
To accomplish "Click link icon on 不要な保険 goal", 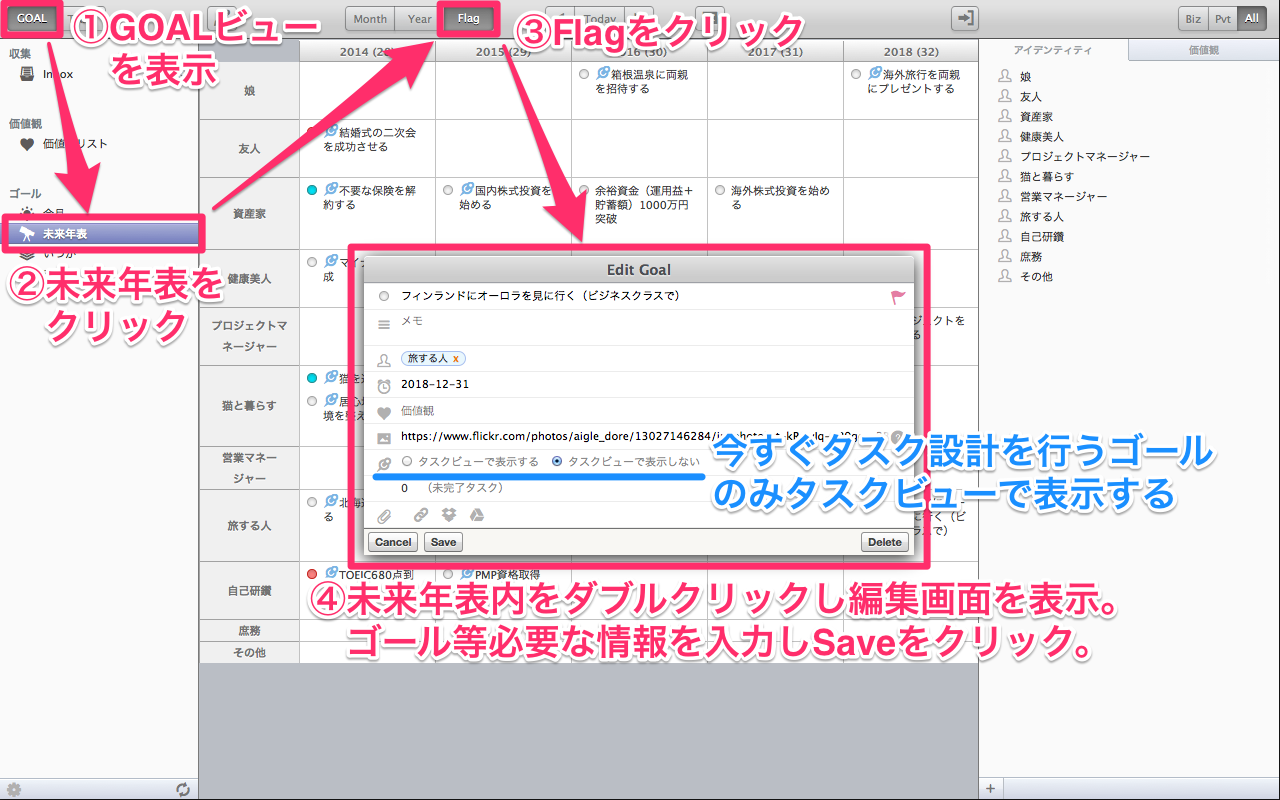I will [x=331, y=189].
